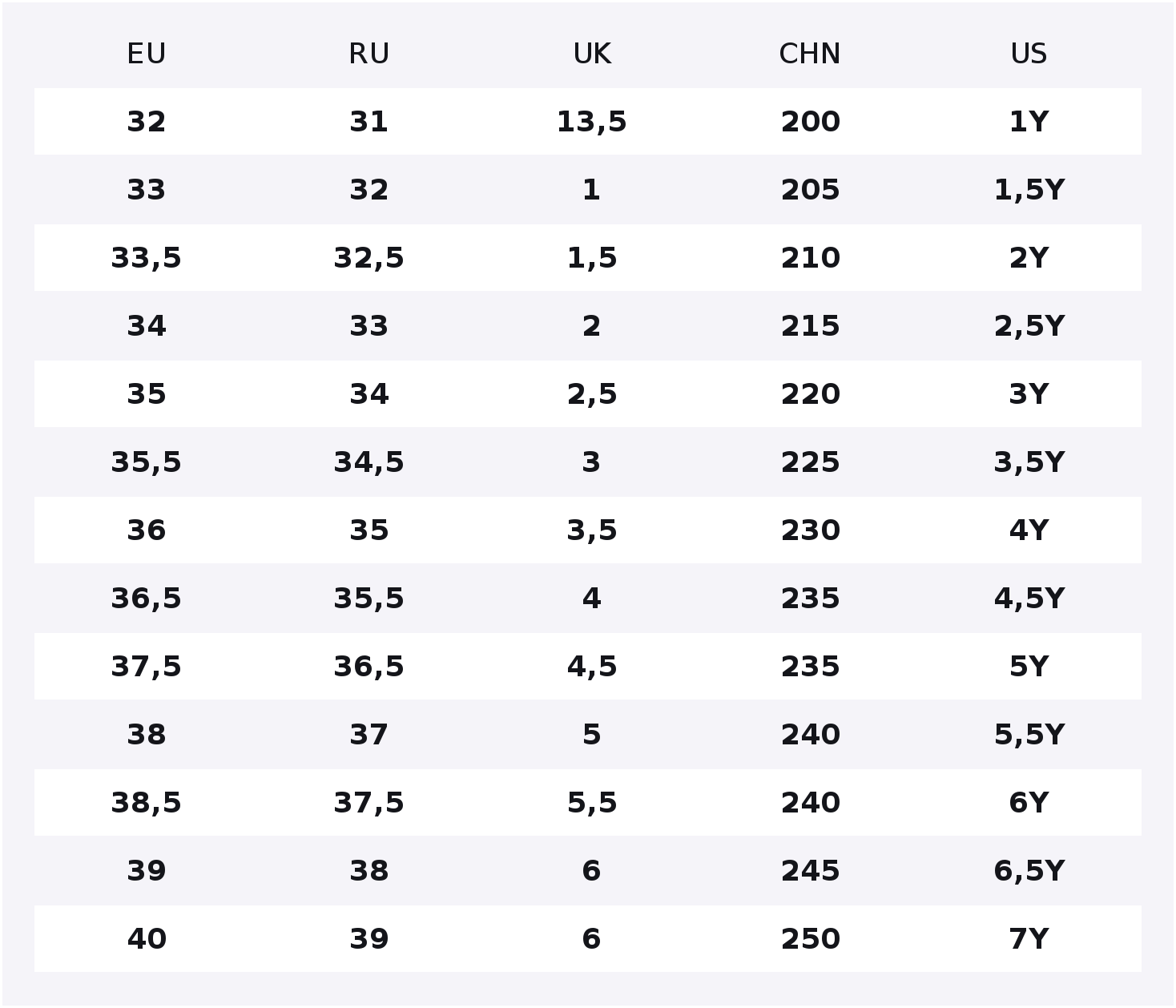Click EU size 32 cell

click(147, 122)
